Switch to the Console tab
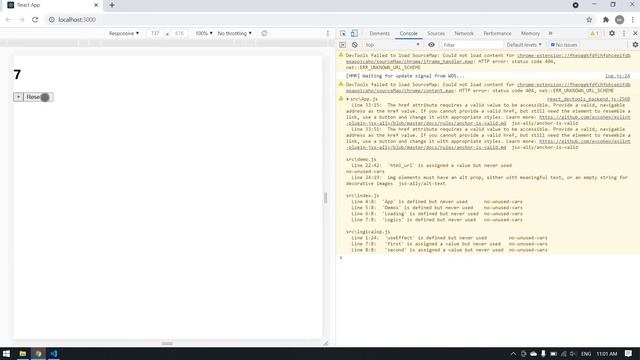 point(409,33)
